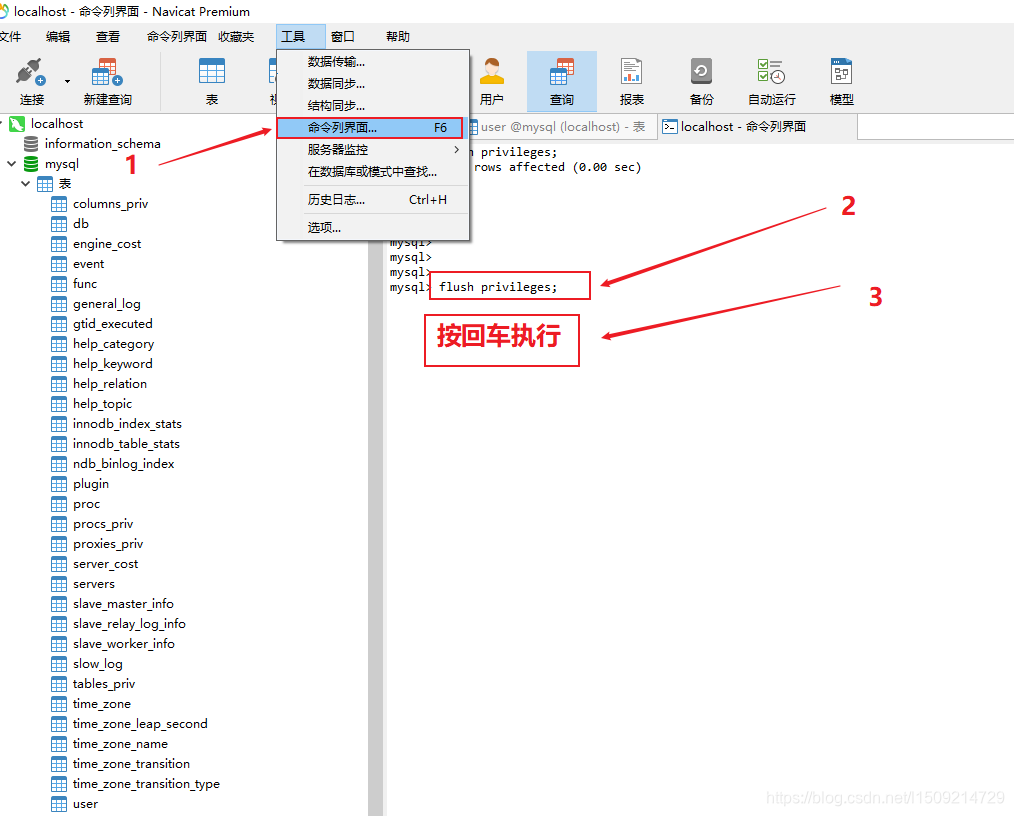
Task: Select the servers table
Action: coord(94,584)
